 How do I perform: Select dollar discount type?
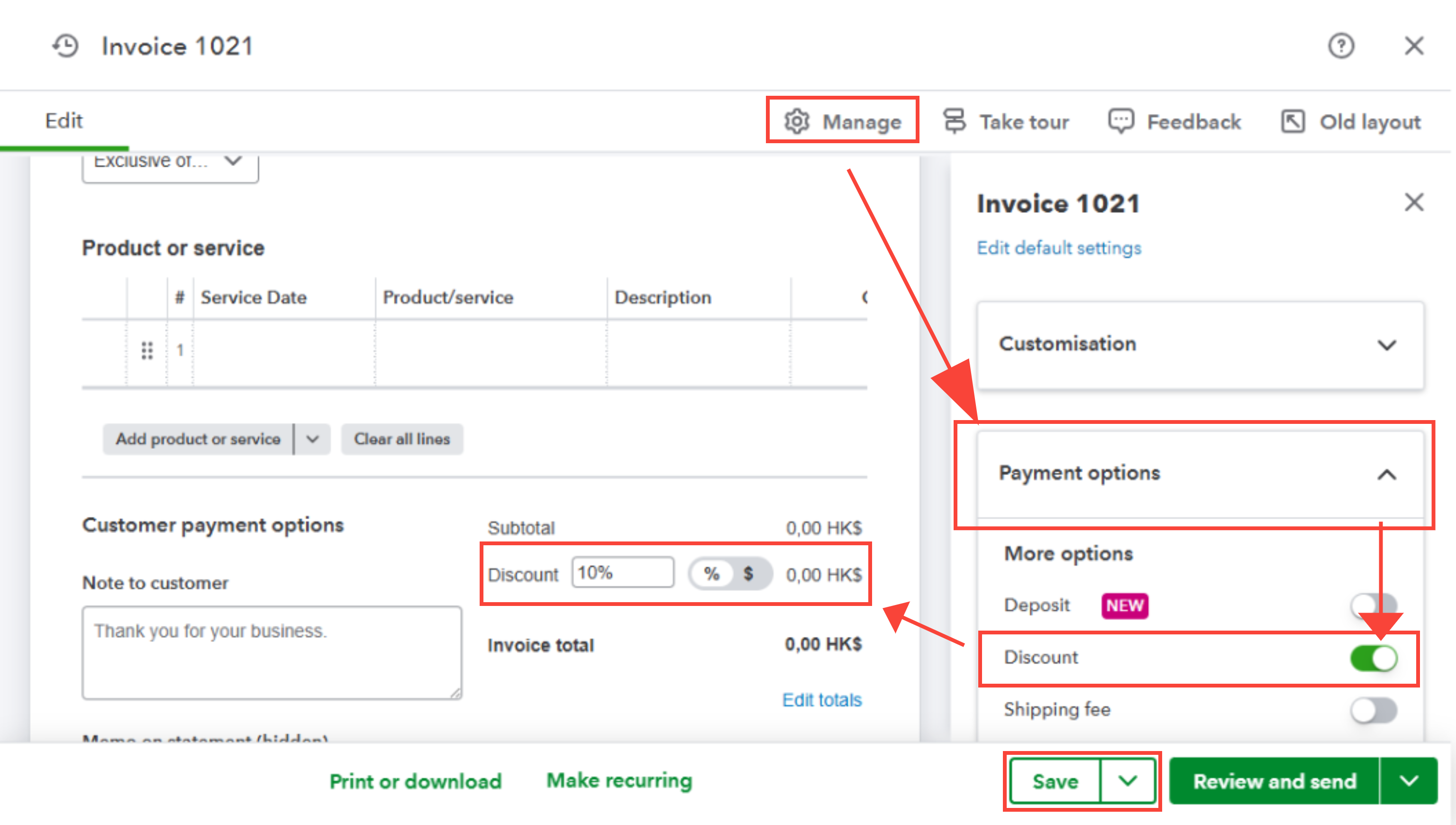(748, 573)
